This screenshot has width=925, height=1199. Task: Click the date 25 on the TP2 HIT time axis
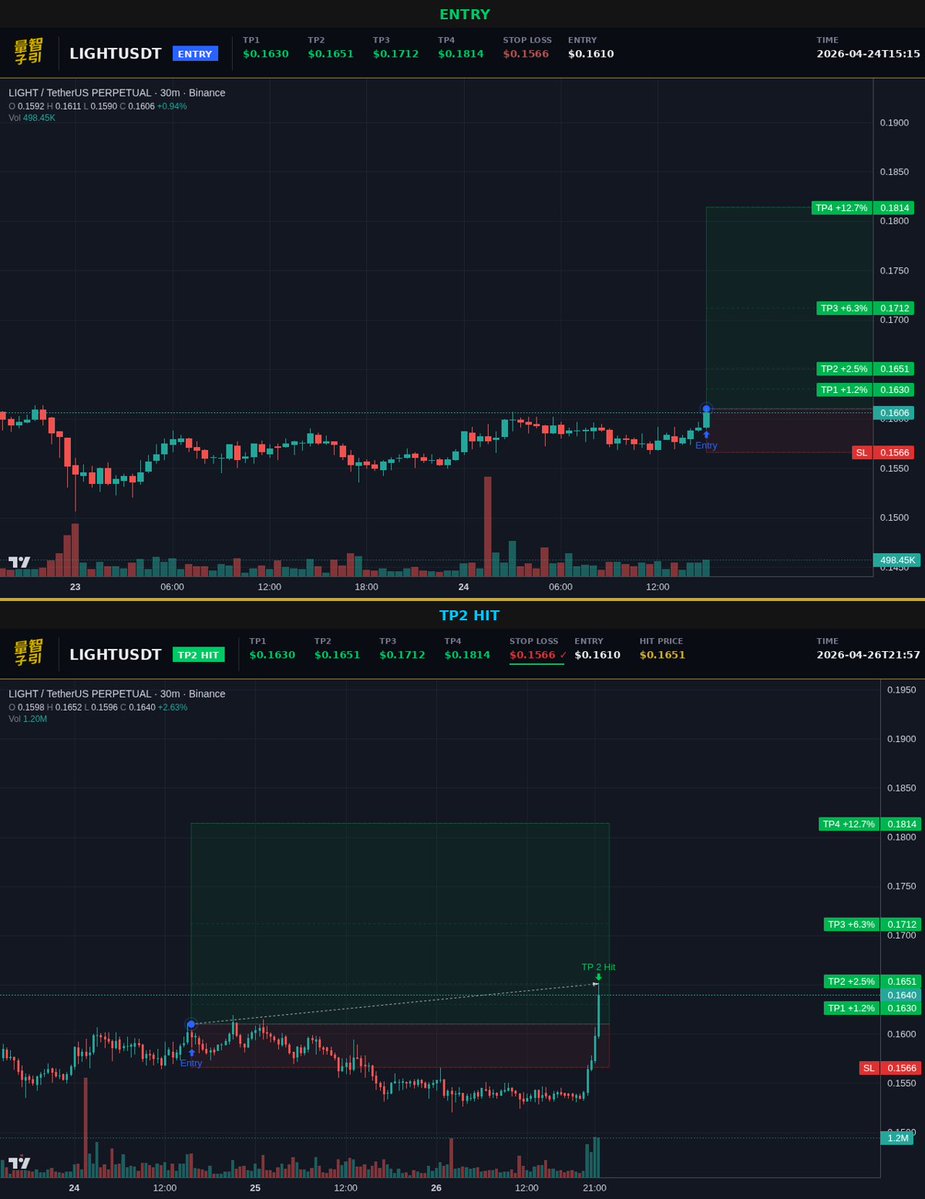click(255, 1188)
